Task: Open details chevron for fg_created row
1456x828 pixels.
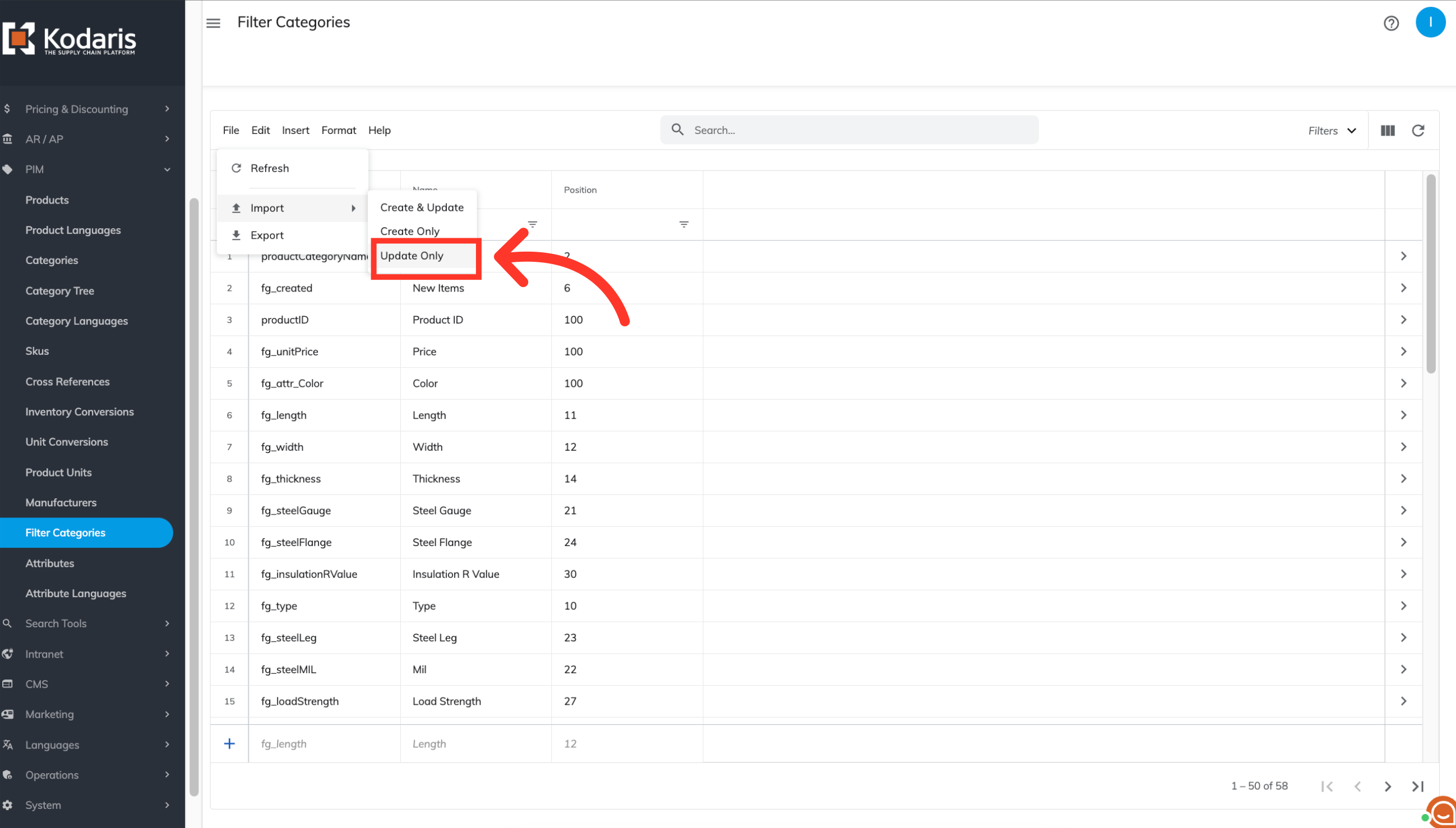Action: pyautogui.click(x=1403, y=288)
